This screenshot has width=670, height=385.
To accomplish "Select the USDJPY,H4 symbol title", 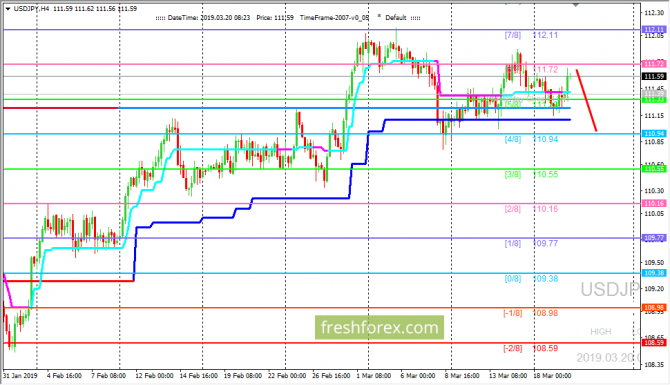I will pos(31,9).
